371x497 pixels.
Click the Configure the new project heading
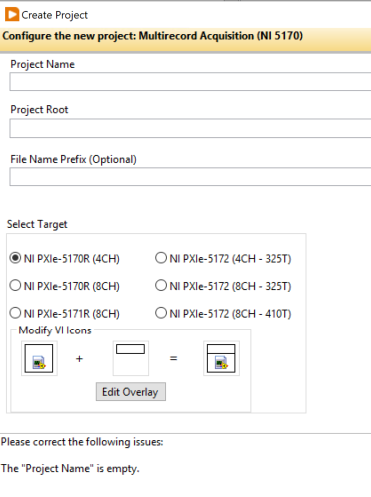tap(153, 36)
